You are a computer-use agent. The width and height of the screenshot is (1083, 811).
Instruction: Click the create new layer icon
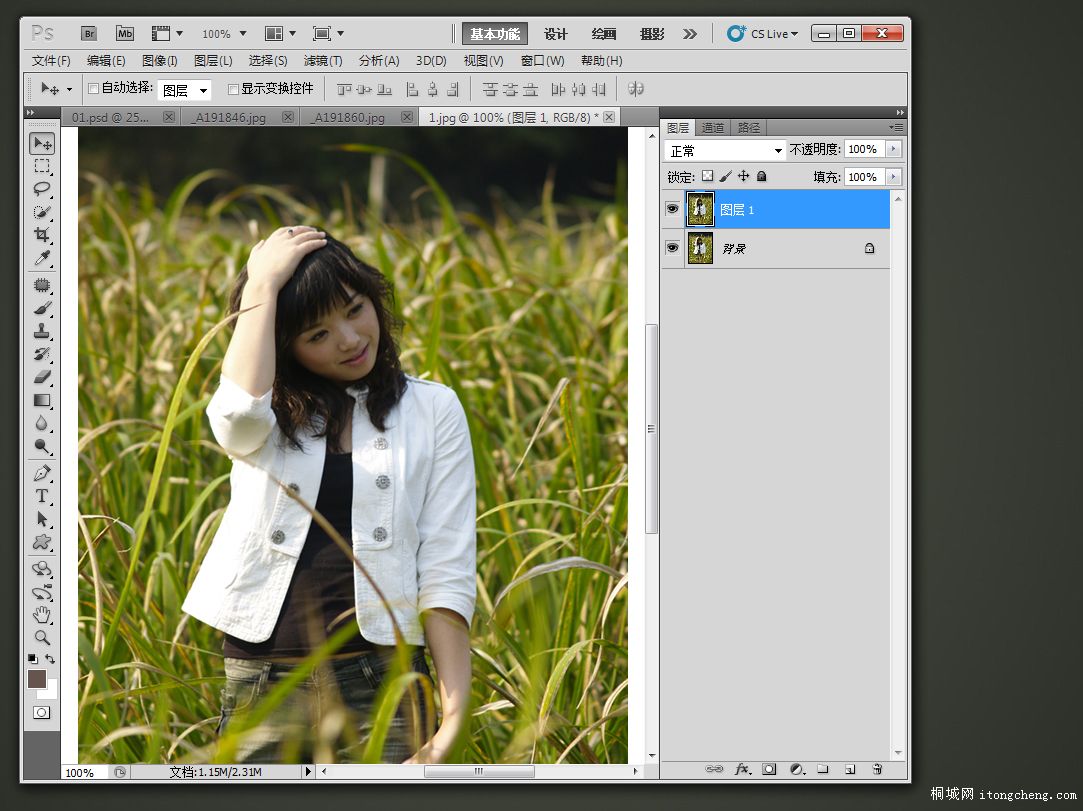tap(850, 769)
